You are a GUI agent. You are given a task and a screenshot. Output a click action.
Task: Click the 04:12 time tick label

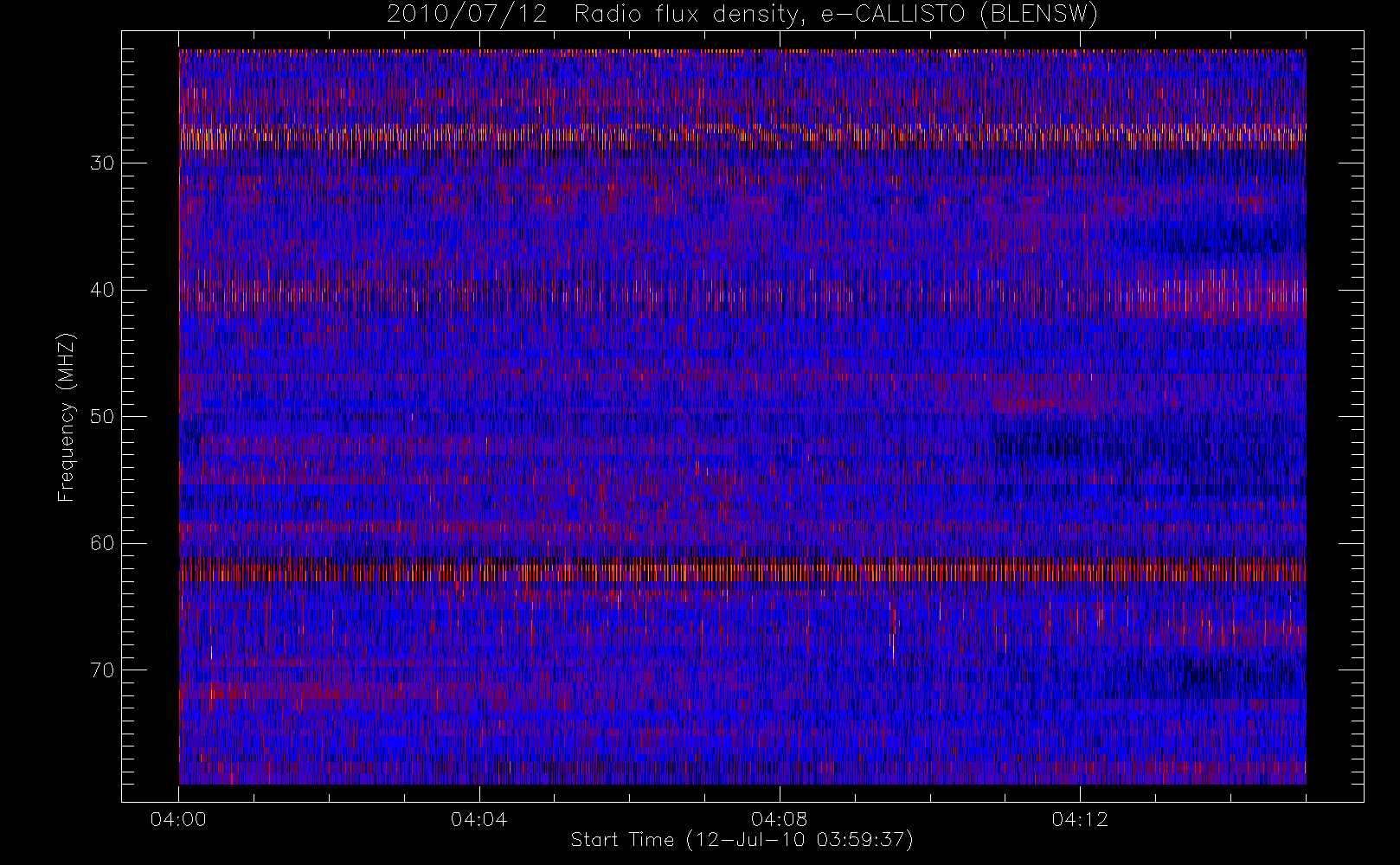[1080, 819]
